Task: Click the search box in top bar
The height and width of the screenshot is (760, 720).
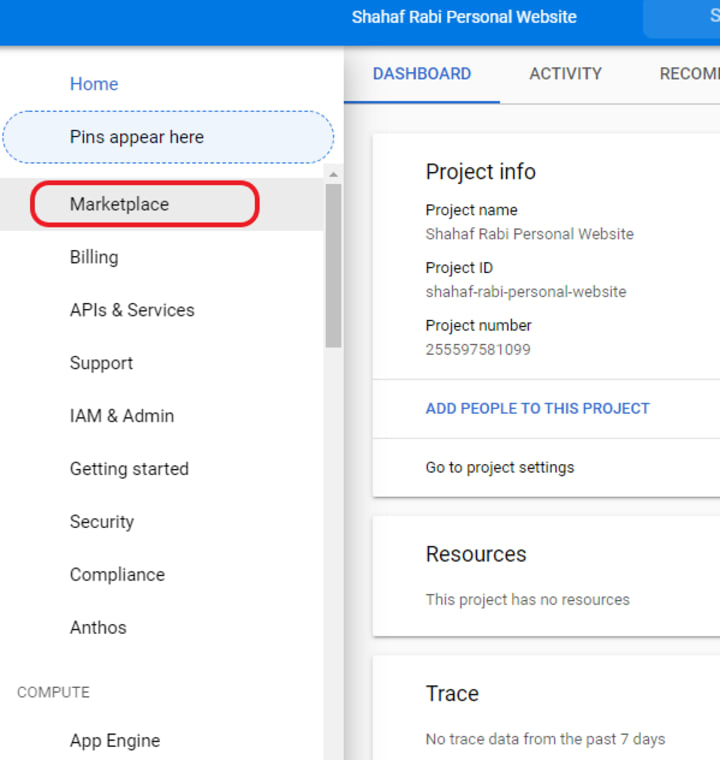Action: 681,18
